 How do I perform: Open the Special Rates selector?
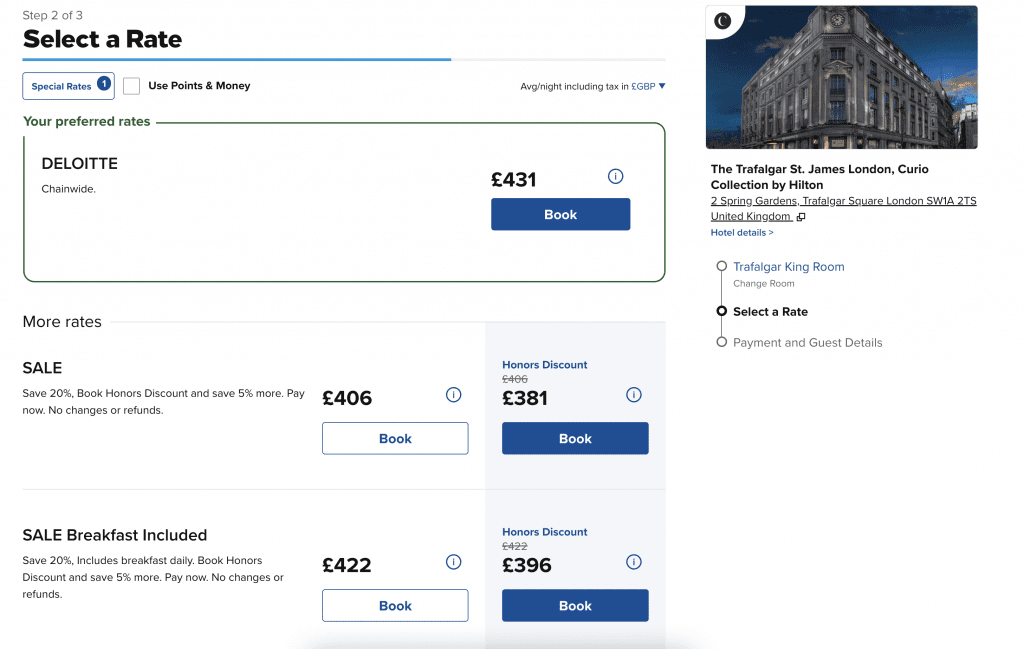tap(69, 86)
